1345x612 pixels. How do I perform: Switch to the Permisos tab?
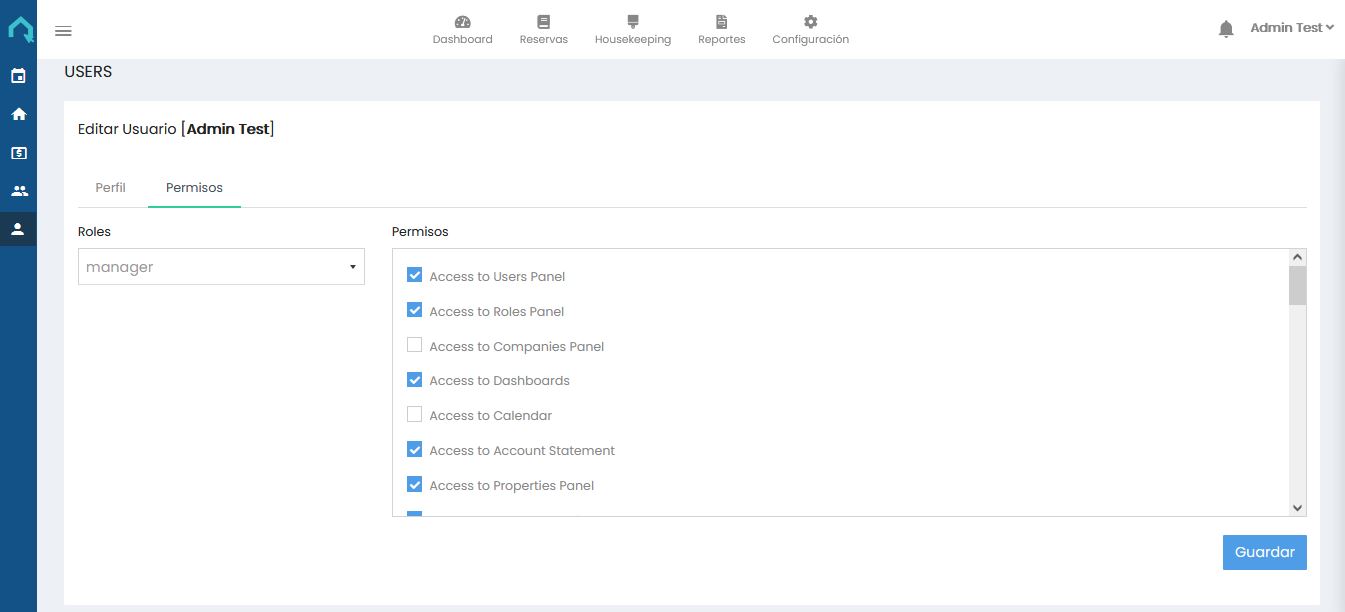pyautogui.click(x=194, y=187)
